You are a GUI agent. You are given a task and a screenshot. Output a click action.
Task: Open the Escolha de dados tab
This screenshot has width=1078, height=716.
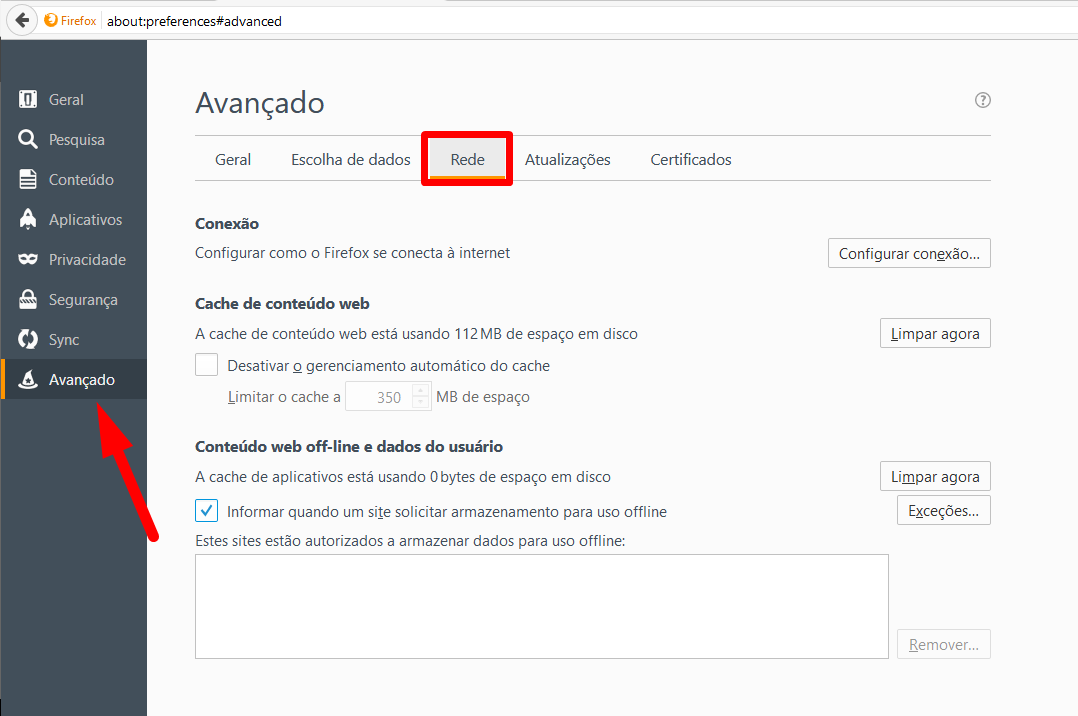click(x=350, y=160)
